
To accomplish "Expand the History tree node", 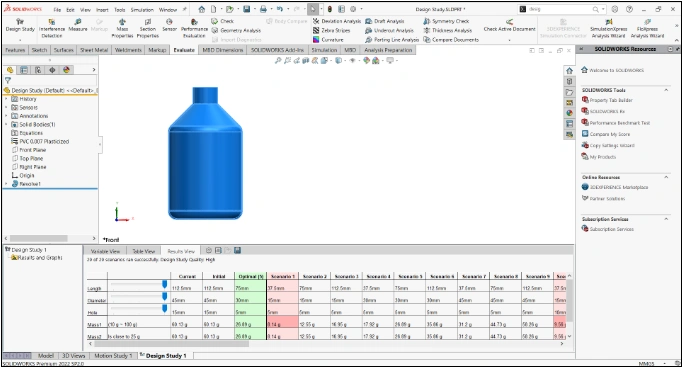I will (x=6, y=99).
